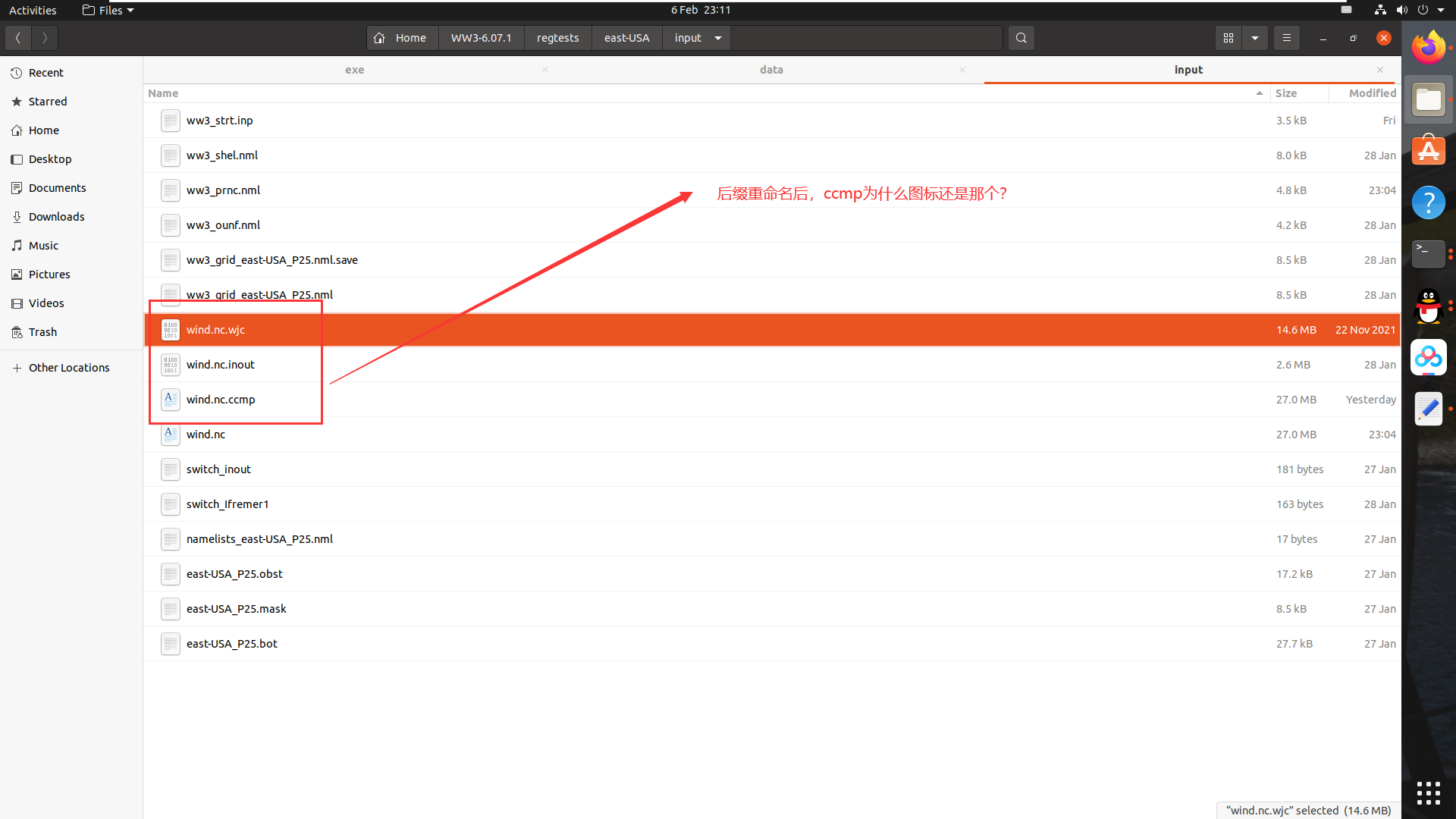Screen dimensions: 1456x819
Task: Navigate to WW3-6.07.1 breadcrumb
Action: point(481,38)
